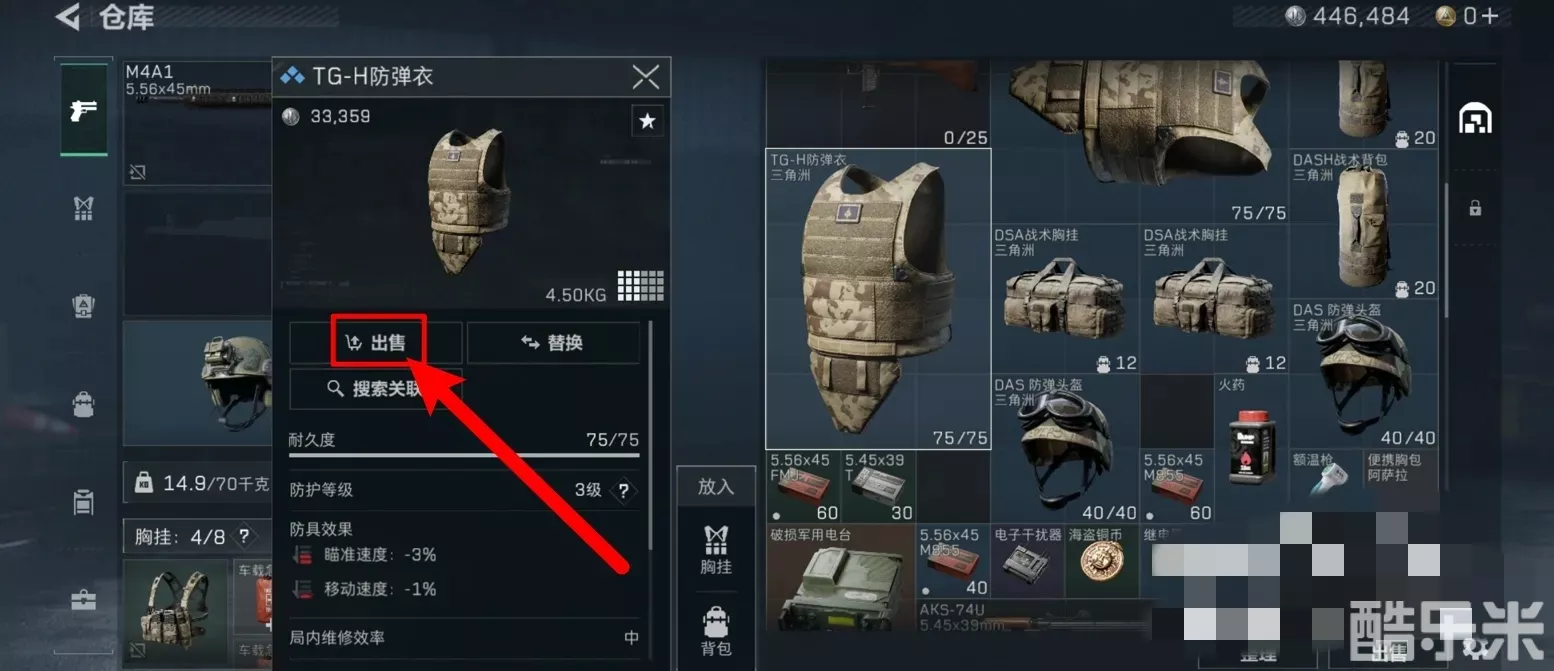Click the locked stash padlock icon
The height and width of the screenshot is (671, 1554).
(x=1475, y=208)
